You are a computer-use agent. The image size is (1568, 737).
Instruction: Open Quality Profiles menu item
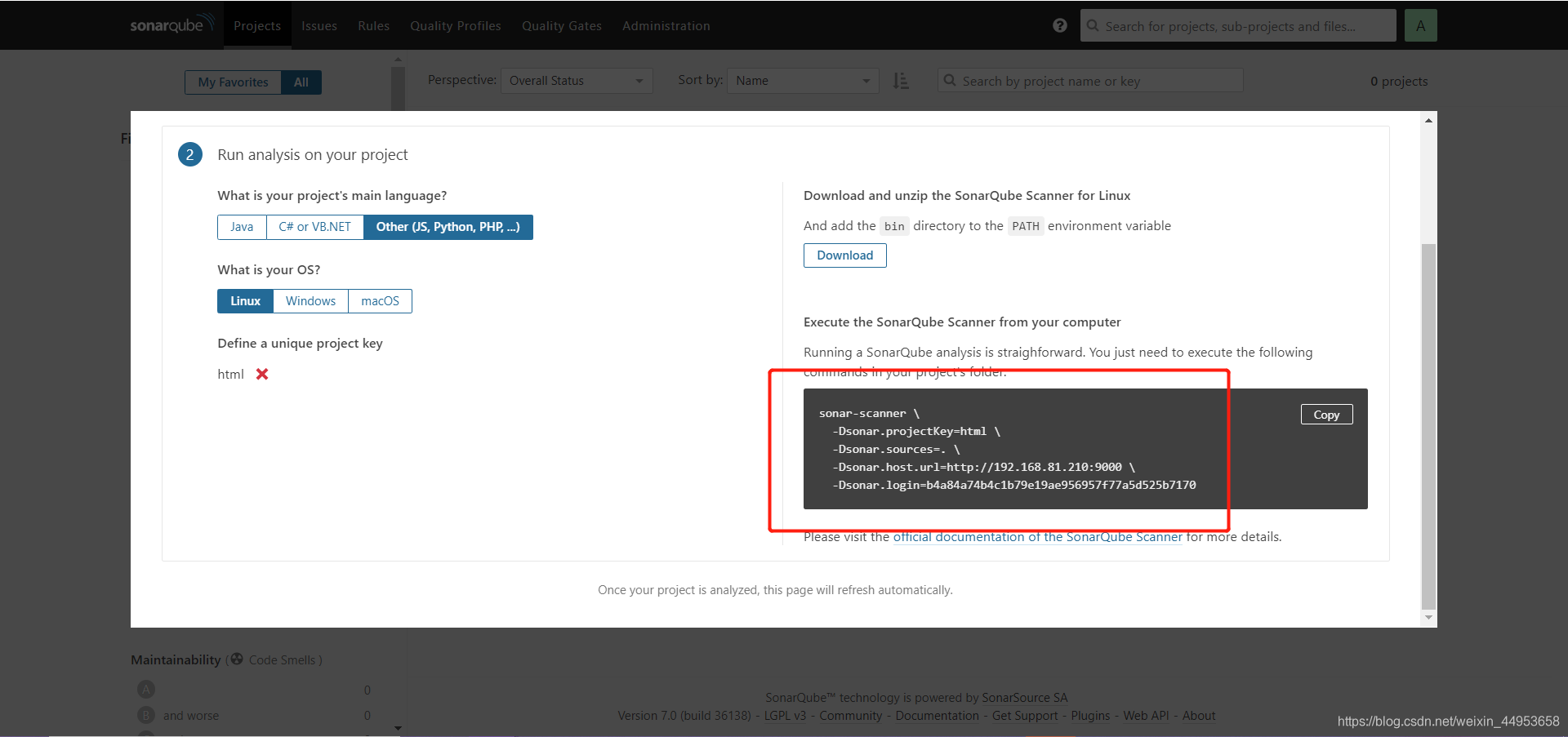point(456,25)
